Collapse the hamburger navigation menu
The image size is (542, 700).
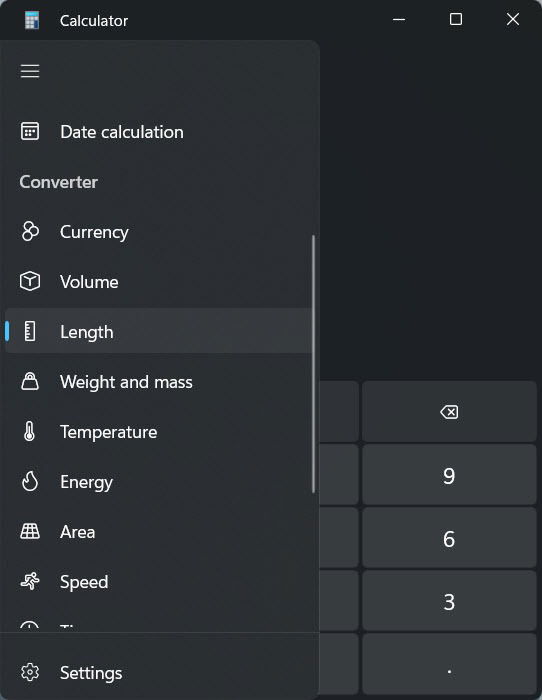[x=30, y=71]
